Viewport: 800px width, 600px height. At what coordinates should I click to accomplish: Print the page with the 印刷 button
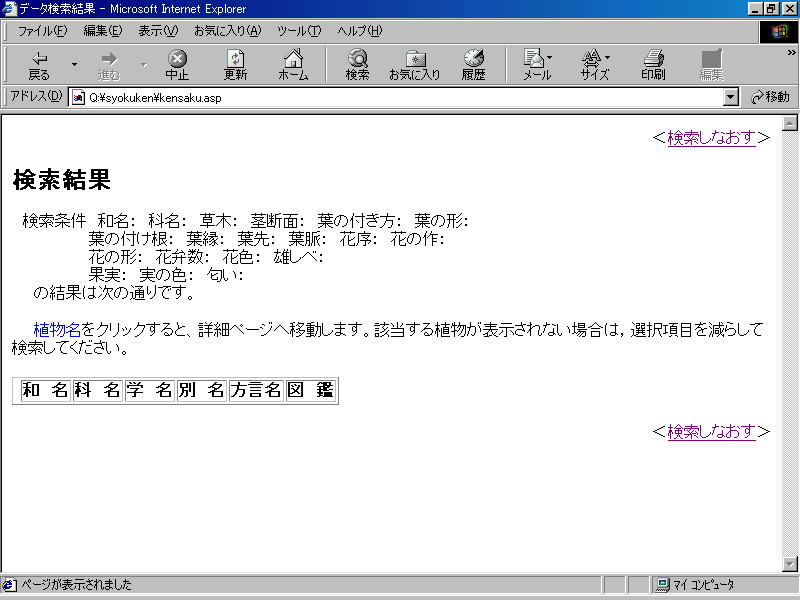[x=653, y=65]
